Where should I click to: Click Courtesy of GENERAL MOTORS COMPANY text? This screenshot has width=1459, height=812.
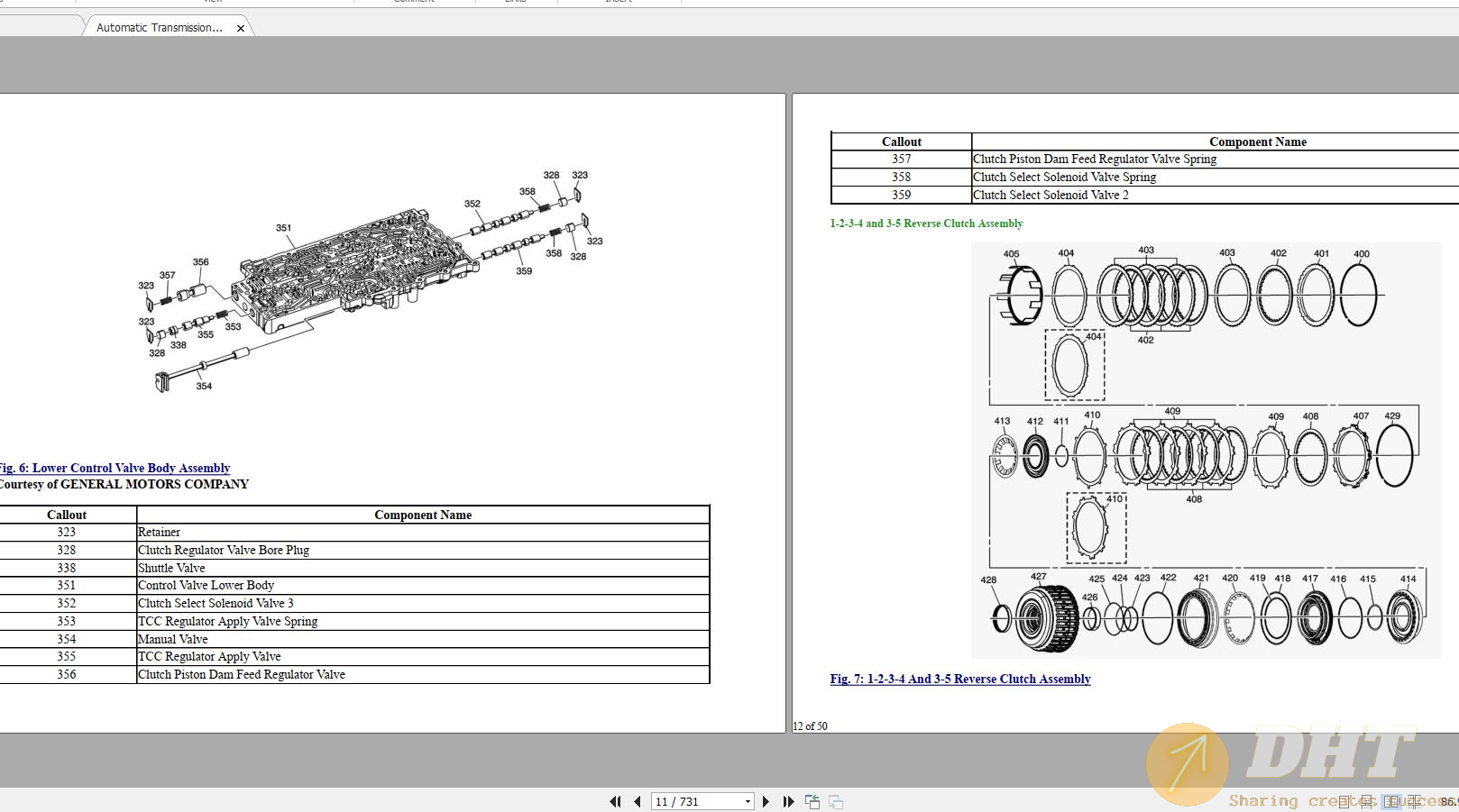coord(124,484)
